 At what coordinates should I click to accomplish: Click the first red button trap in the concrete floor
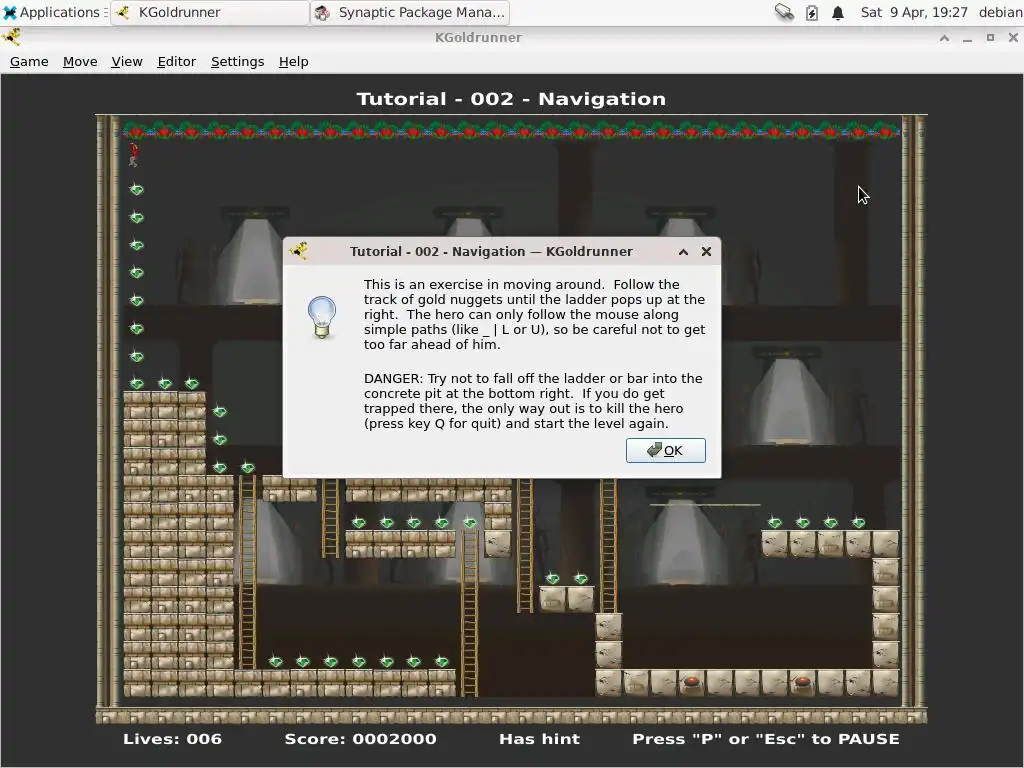(692, 682)
